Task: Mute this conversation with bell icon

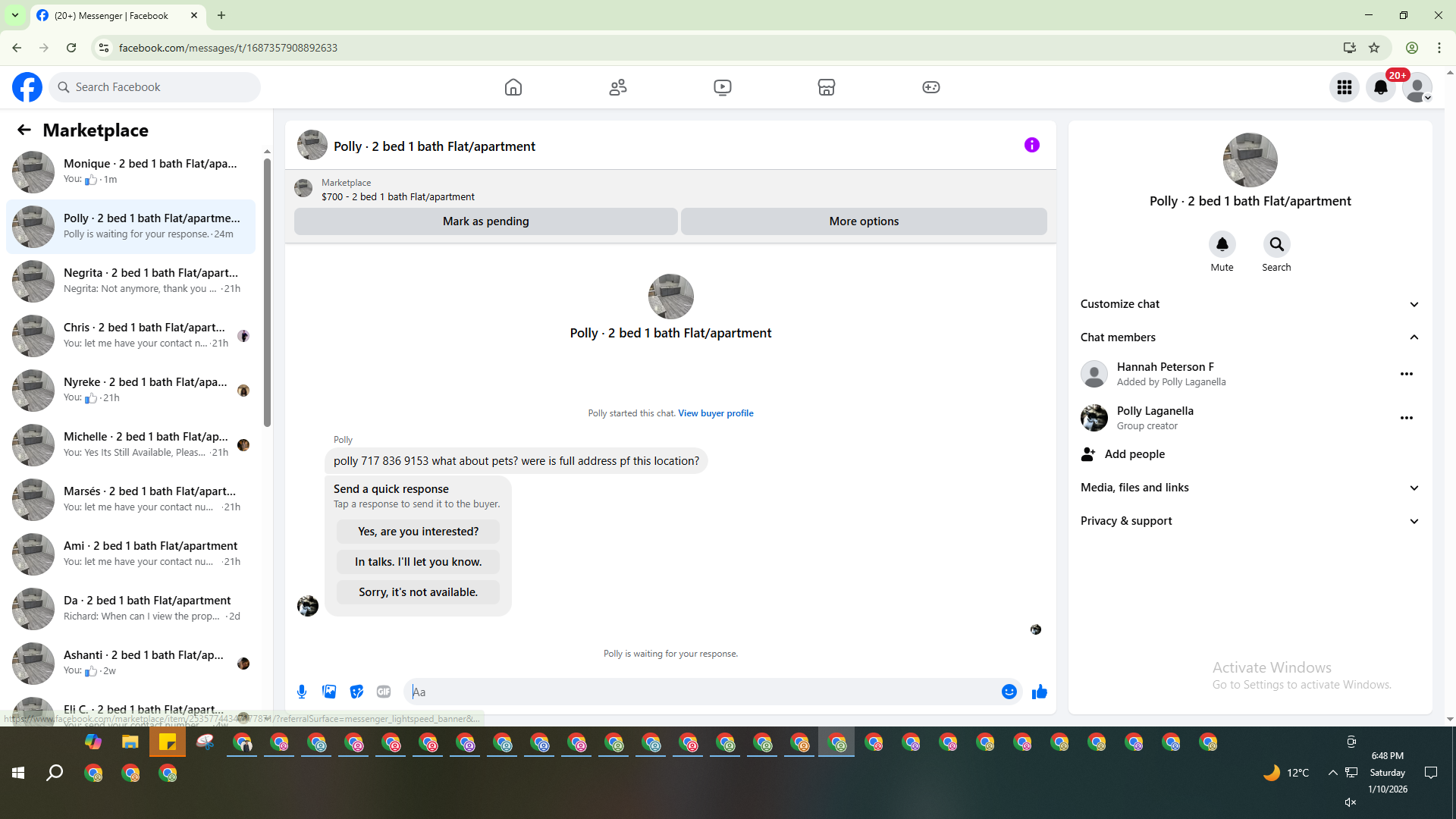Action: coord(1222,245)
